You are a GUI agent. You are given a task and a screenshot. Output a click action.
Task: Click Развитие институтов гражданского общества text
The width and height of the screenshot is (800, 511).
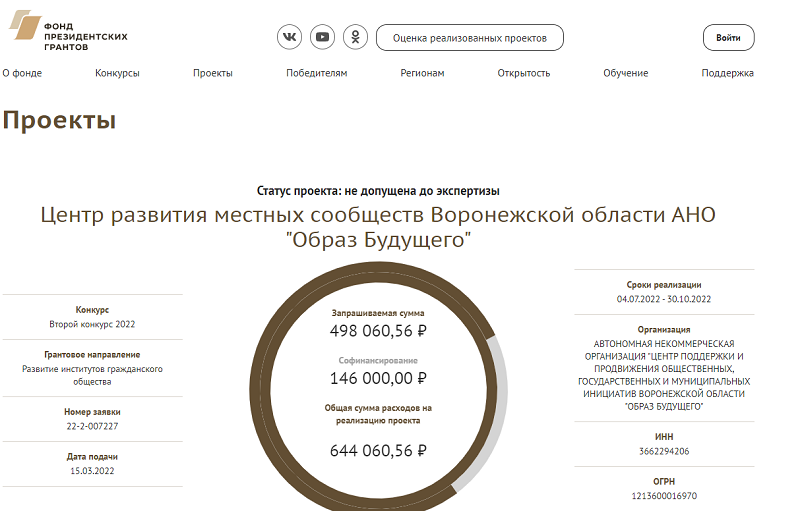point(92,375)
